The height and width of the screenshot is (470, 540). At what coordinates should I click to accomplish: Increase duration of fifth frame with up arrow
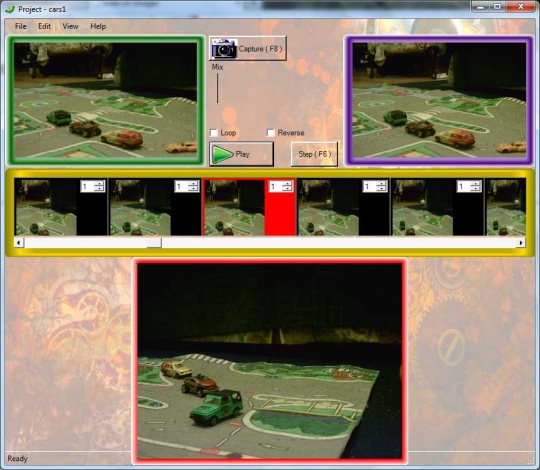[x=476, y=184]
